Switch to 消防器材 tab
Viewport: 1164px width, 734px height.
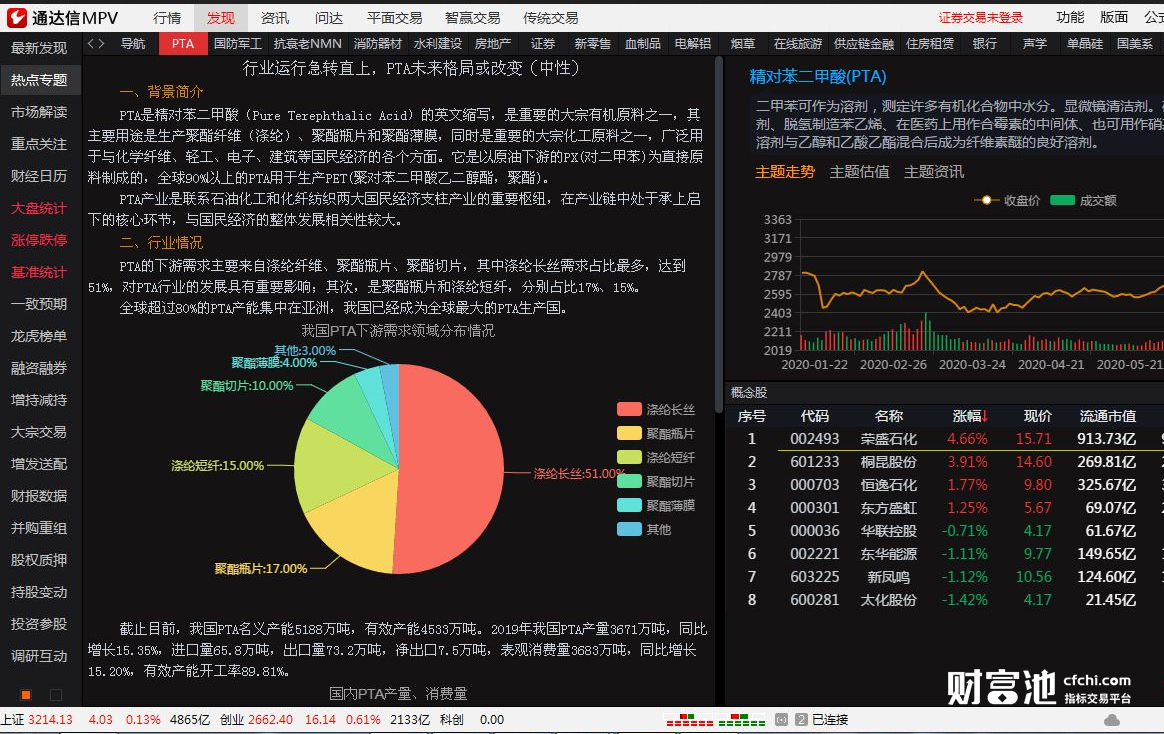tap(377, 44)
